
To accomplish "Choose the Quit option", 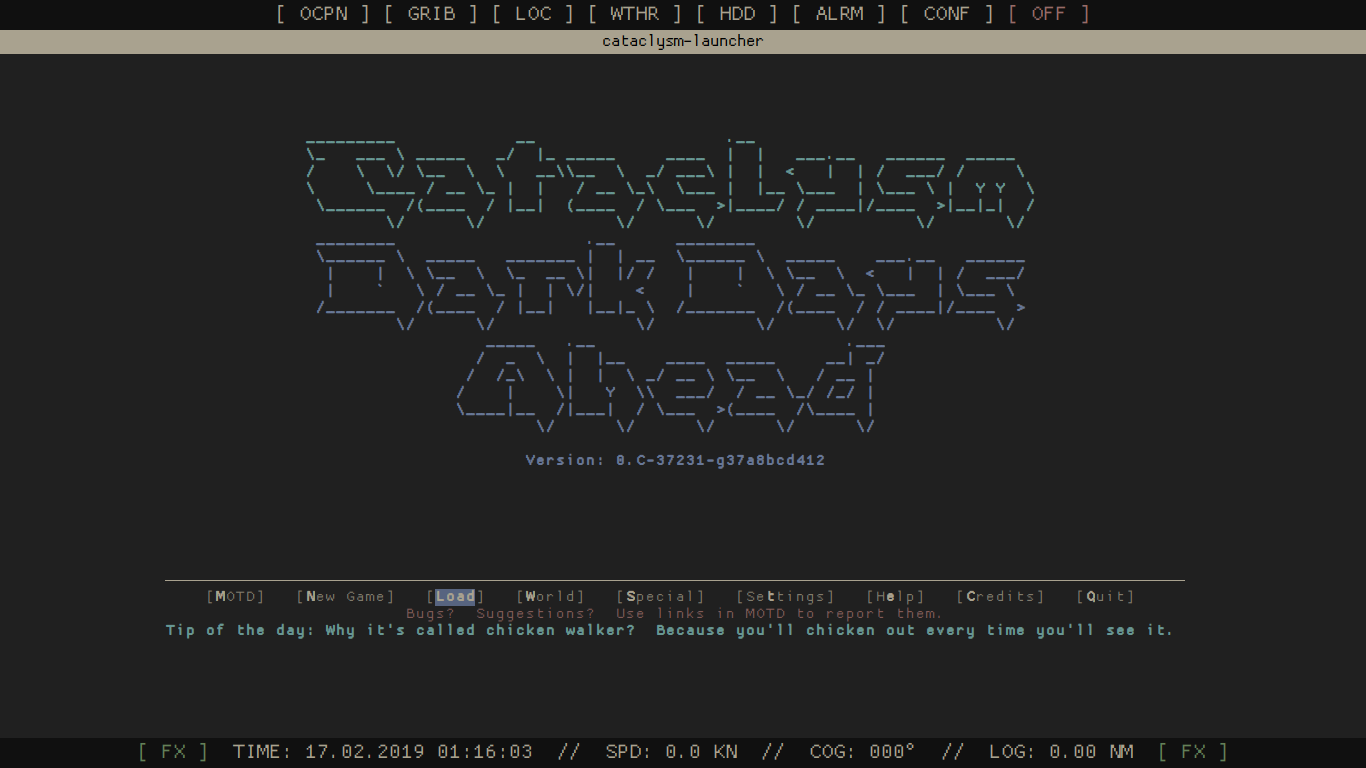I will point(1105,597).
